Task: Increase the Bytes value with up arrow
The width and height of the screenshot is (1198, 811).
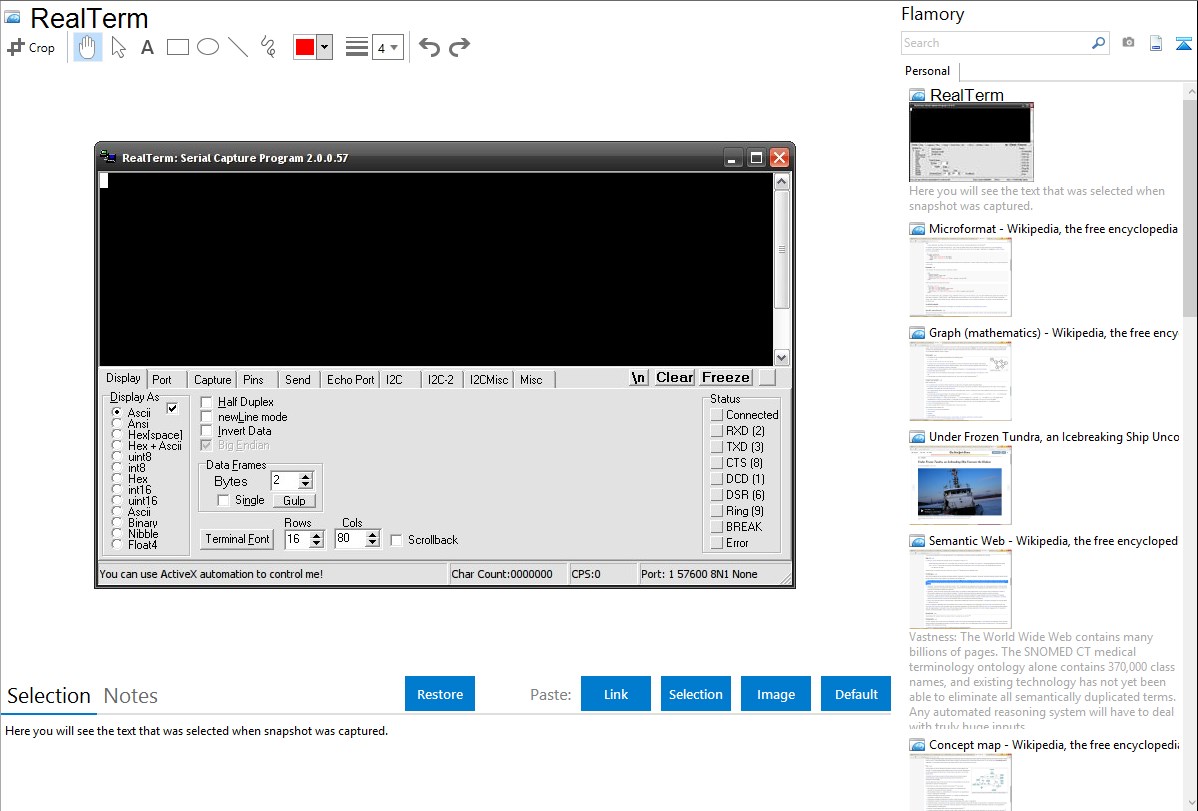Action: (306, 476)
